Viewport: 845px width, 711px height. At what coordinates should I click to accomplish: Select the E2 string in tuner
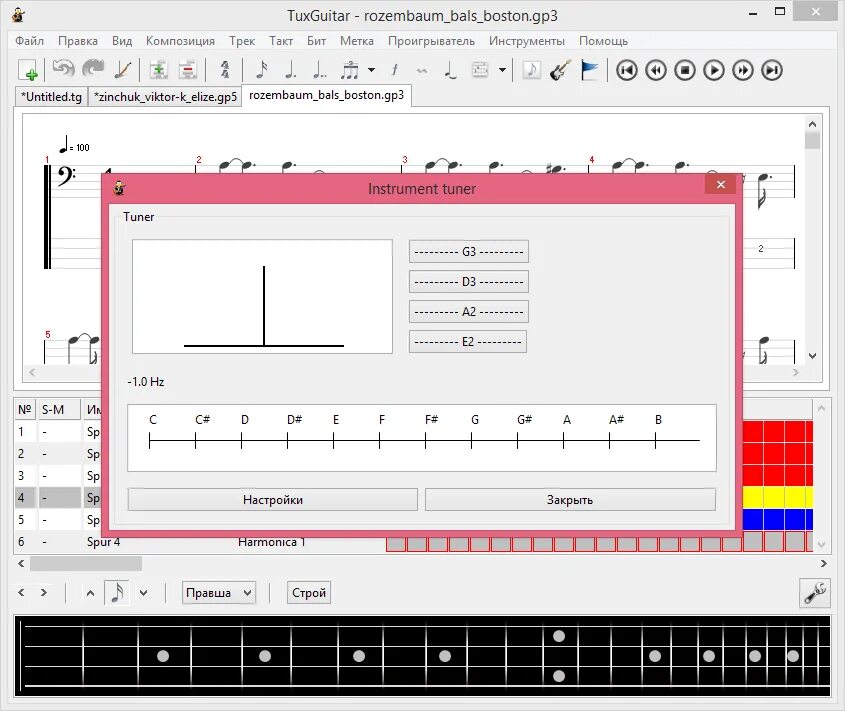coord(468,342)
